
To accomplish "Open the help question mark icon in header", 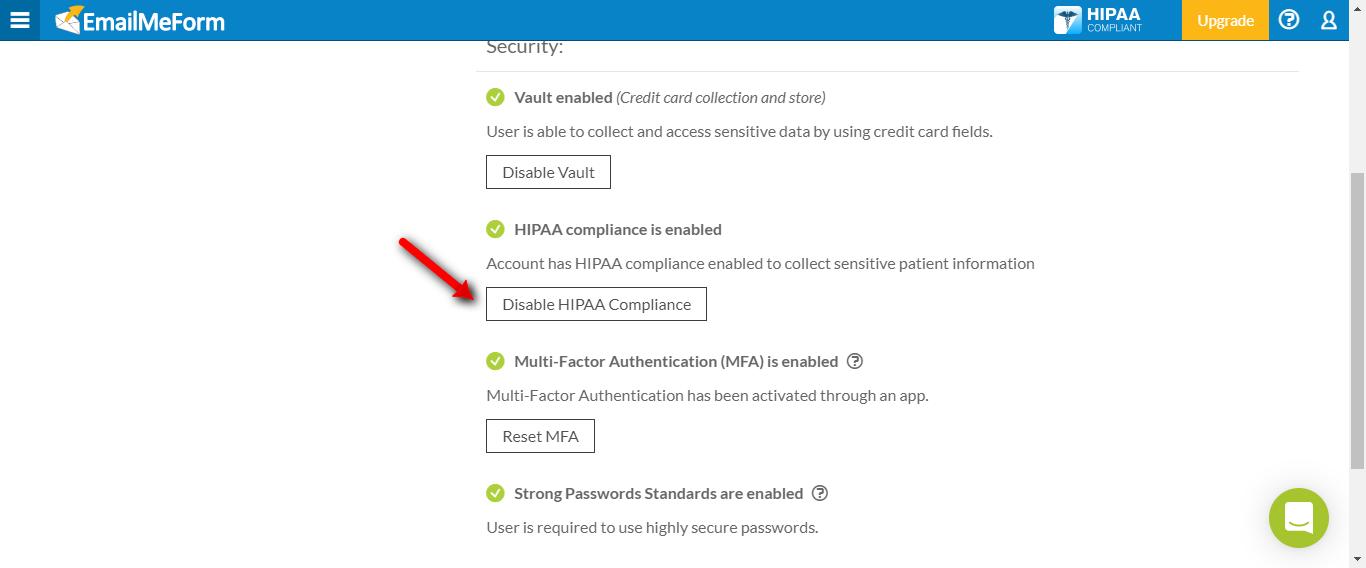I will [1289, 20].
